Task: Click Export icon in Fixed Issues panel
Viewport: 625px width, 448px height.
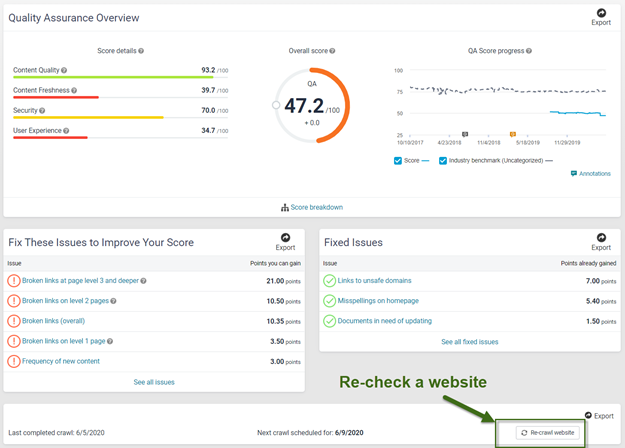Action: coord(601,238)
